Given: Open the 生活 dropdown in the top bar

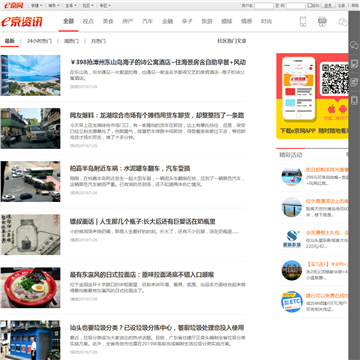Looking at the screenshot, I should [x=71, y=5].
